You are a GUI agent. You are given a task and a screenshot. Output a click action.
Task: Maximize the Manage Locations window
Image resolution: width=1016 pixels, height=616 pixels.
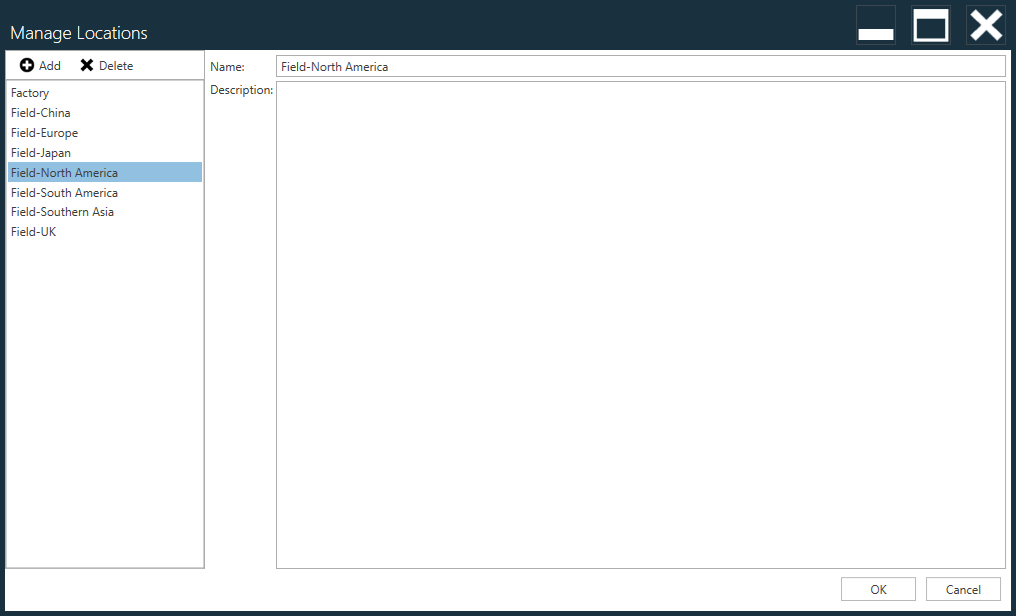[x=930, y=25]
